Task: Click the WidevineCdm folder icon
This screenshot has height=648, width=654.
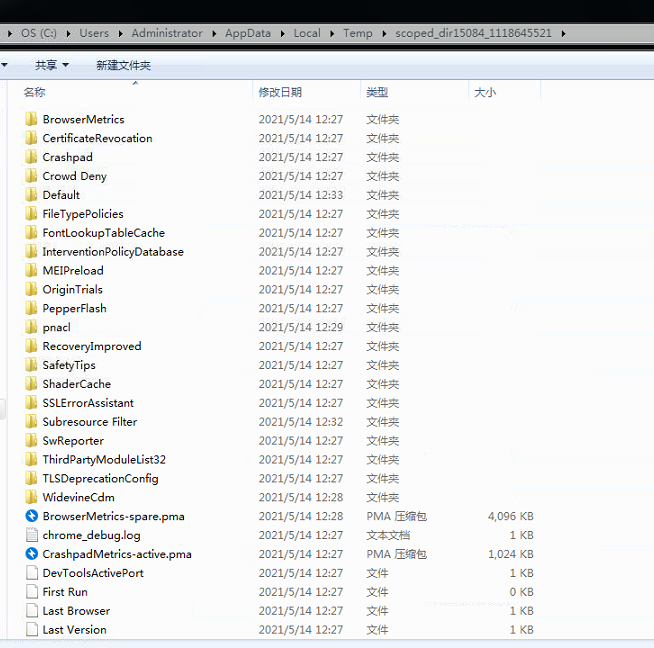Action: click(31, 497)
